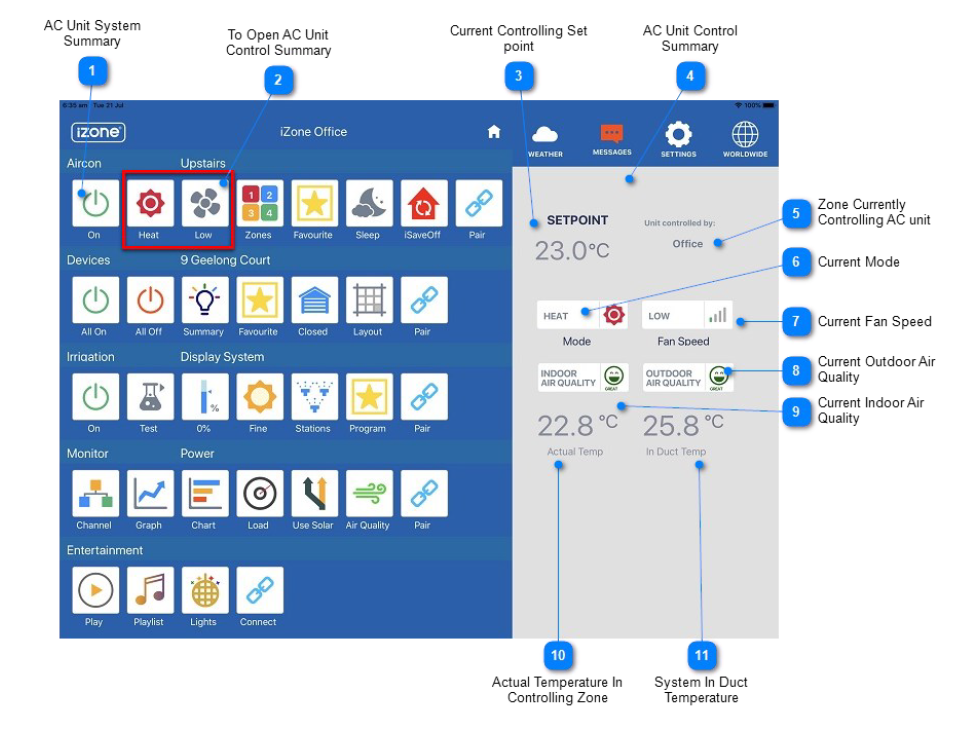Image resolution: width=969 pixels, height=743 pixels.
Task: Click the garage door Closed icon
Action: tap(315, 300)
